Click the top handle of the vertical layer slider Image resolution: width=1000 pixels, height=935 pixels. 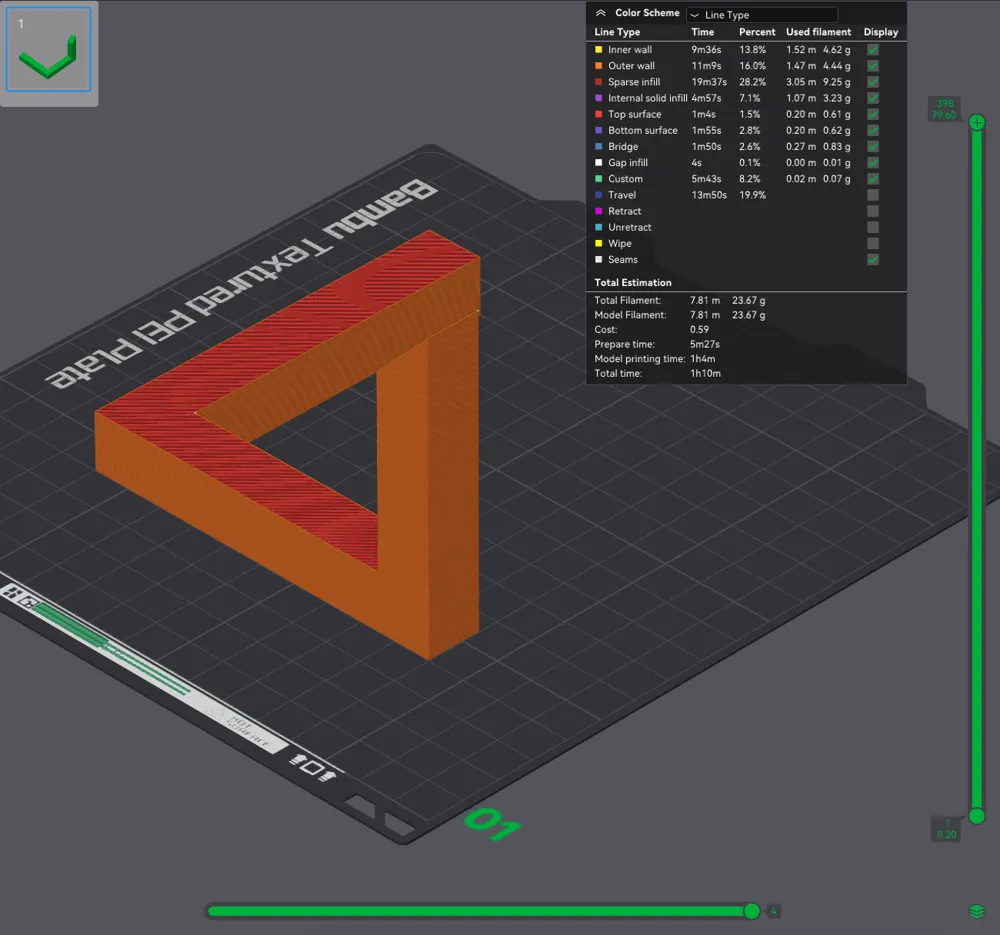(976, 122)
